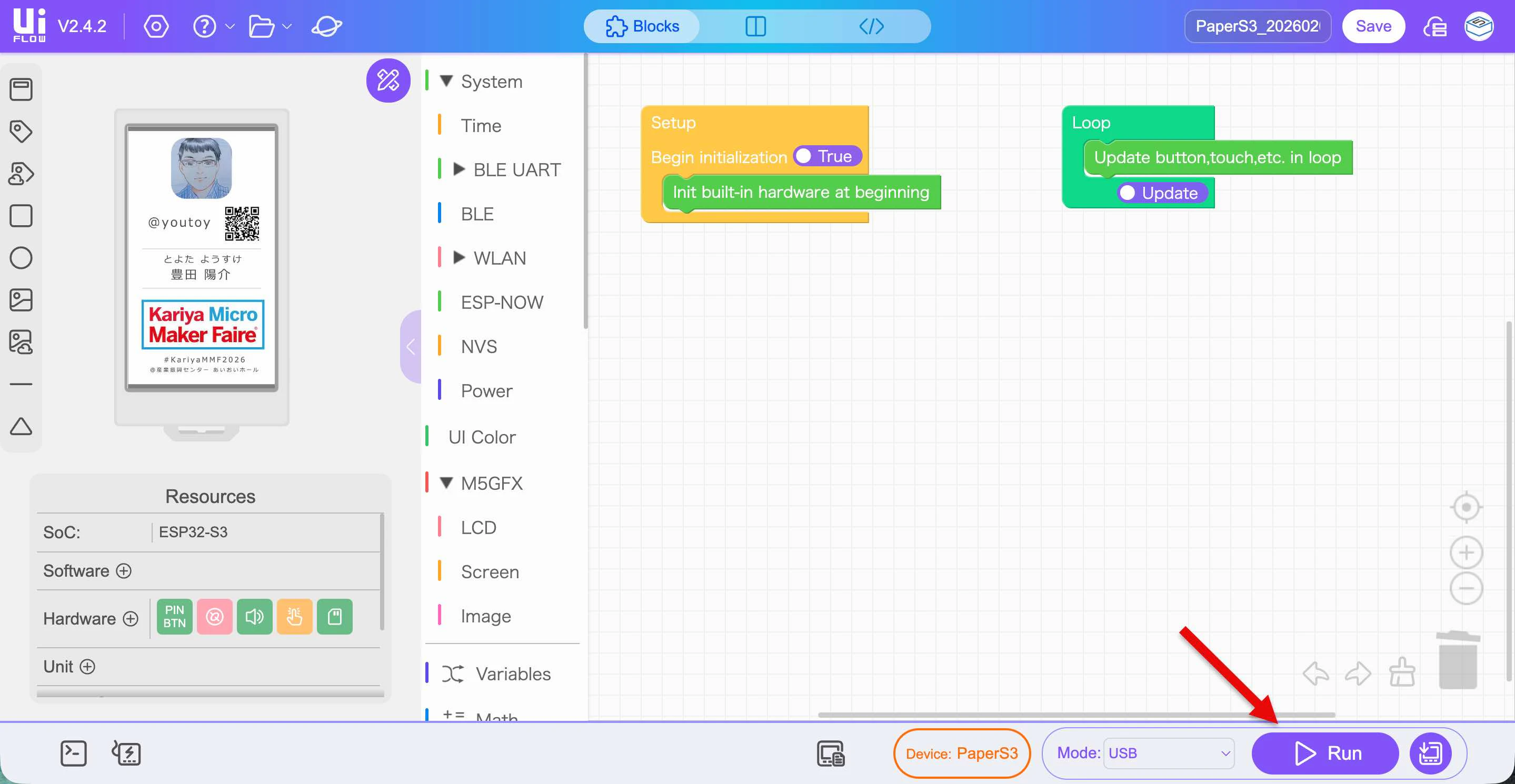Click the workspace trash can
Viewport: 1515px width, 784px height.
click(x=1458, y=659)
